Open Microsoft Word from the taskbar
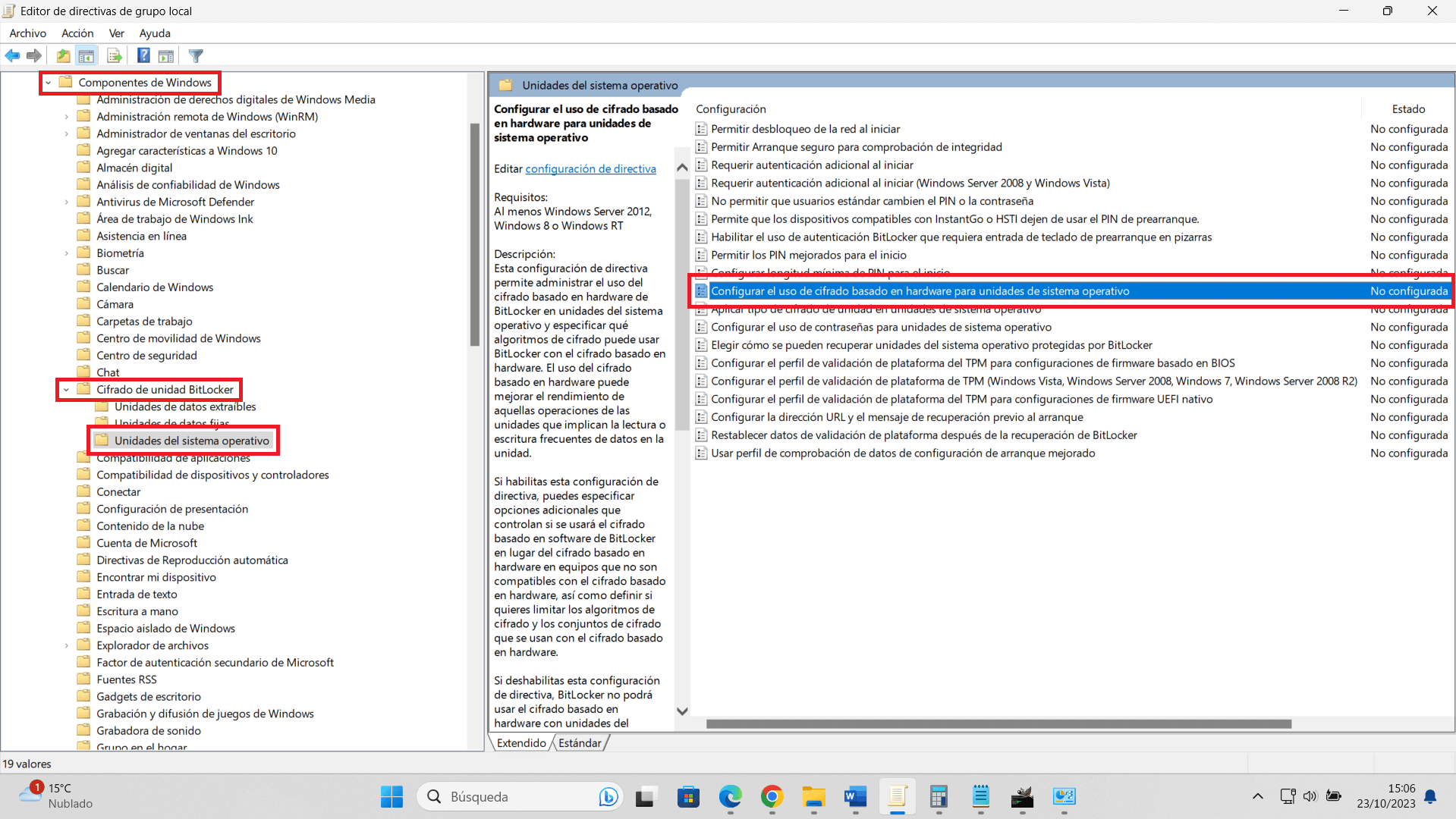1456x819 pixels. click(x=855, y=796)
